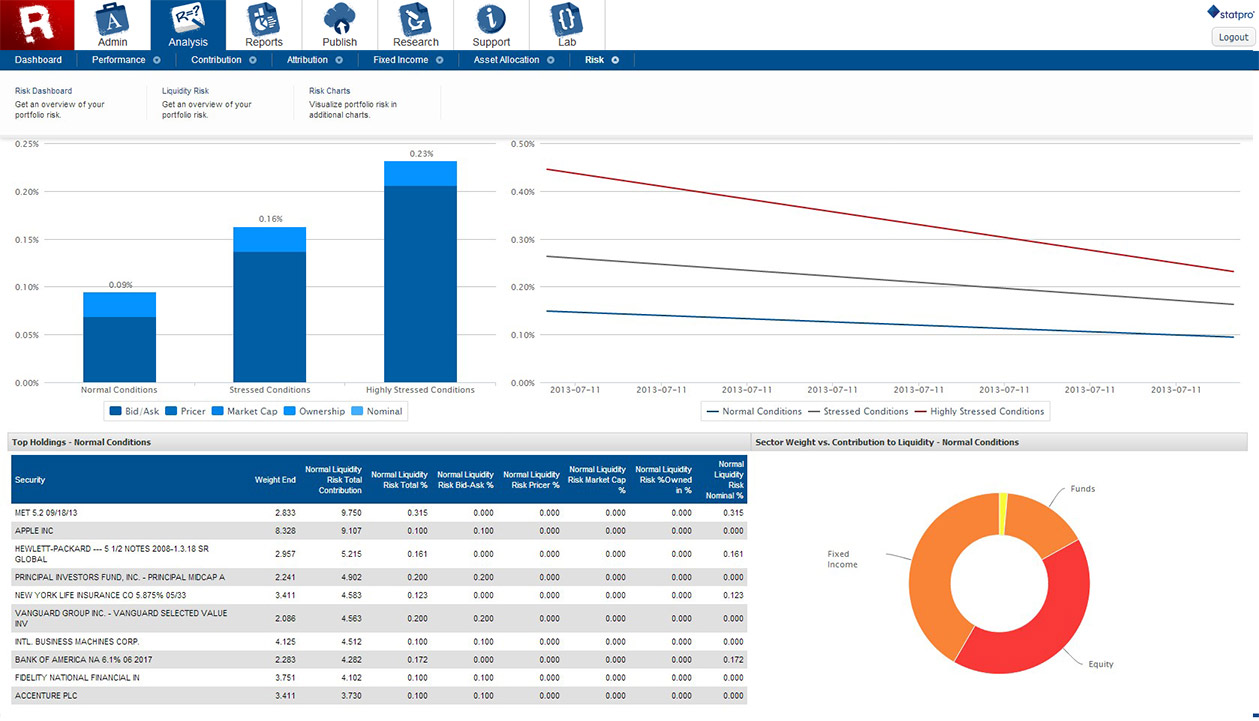Screen dimensions: 1259x721
Task: Sort table by Weight End column header
Action: [275, 480]
